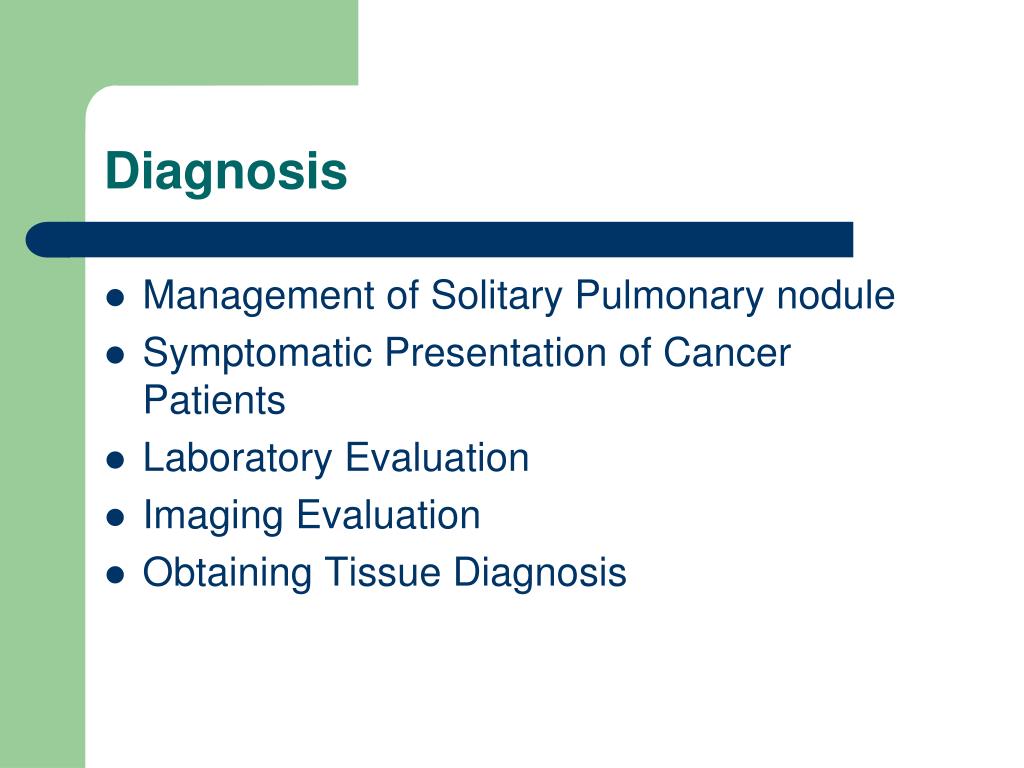Screen dimensions: 1024x768
Task: Click the bullet dot before Imaging Evaluation
Action: pos(115,518)
